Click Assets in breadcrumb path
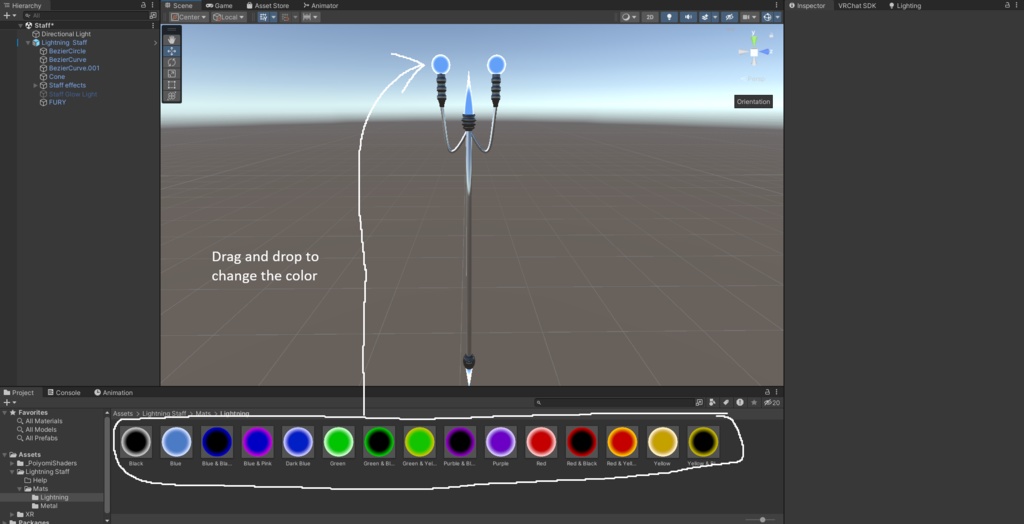 pyautogui.click(x=123, y=414)
